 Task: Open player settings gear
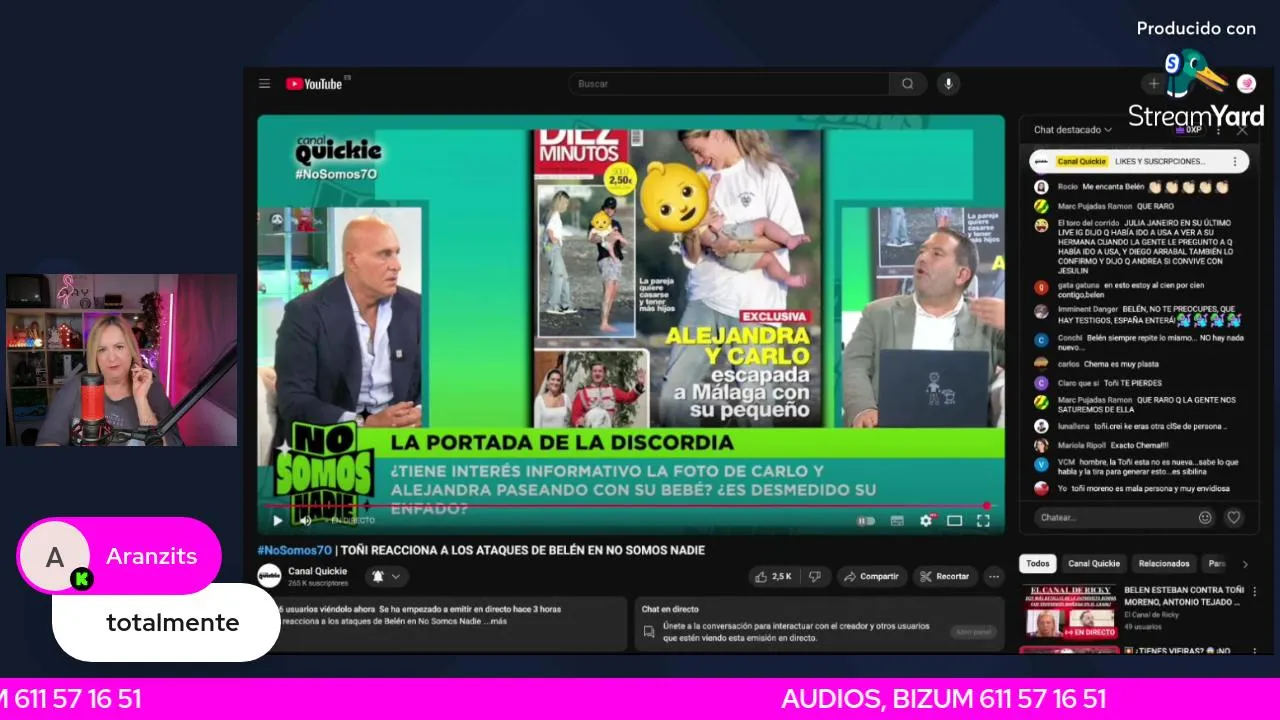coord(926,520)
